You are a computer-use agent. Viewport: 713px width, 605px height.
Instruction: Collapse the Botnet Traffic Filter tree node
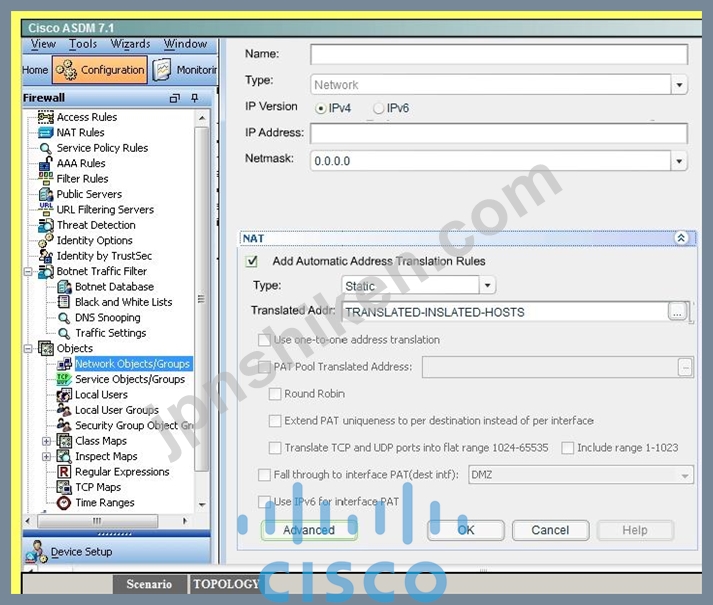pyautogui.click(x=28, y=272)
